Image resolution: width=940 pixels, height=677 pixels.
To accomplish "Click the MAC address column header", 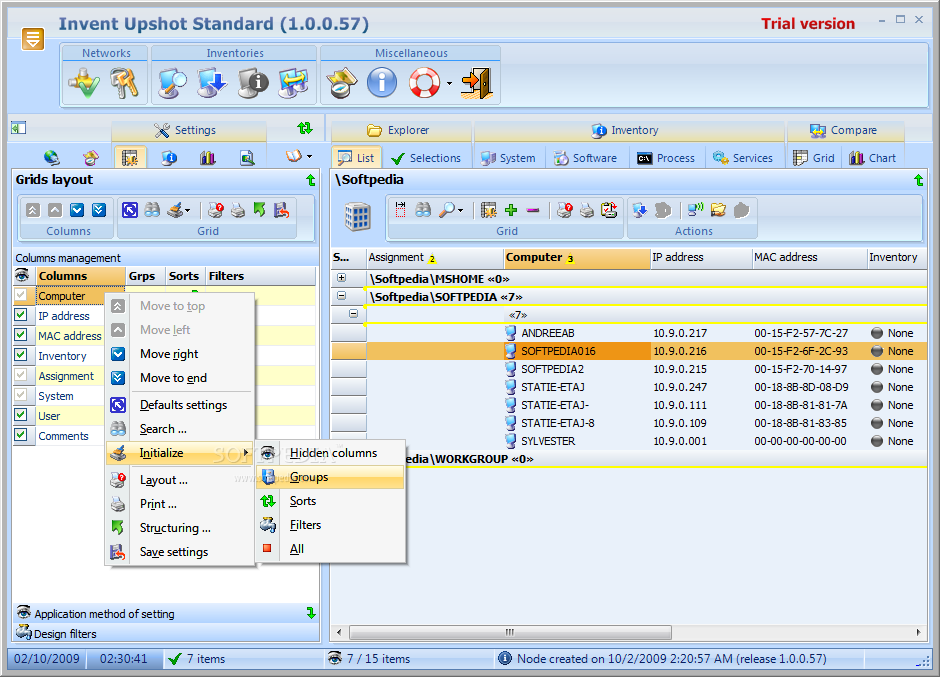I will pyautogui.click(x=809, y=257).
